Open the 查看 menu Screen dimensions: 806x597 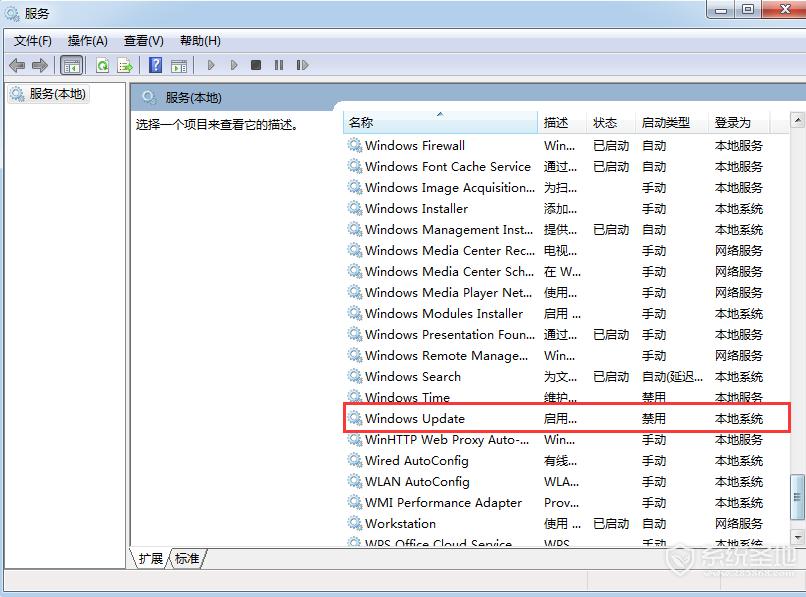click(x=142, y=41)
